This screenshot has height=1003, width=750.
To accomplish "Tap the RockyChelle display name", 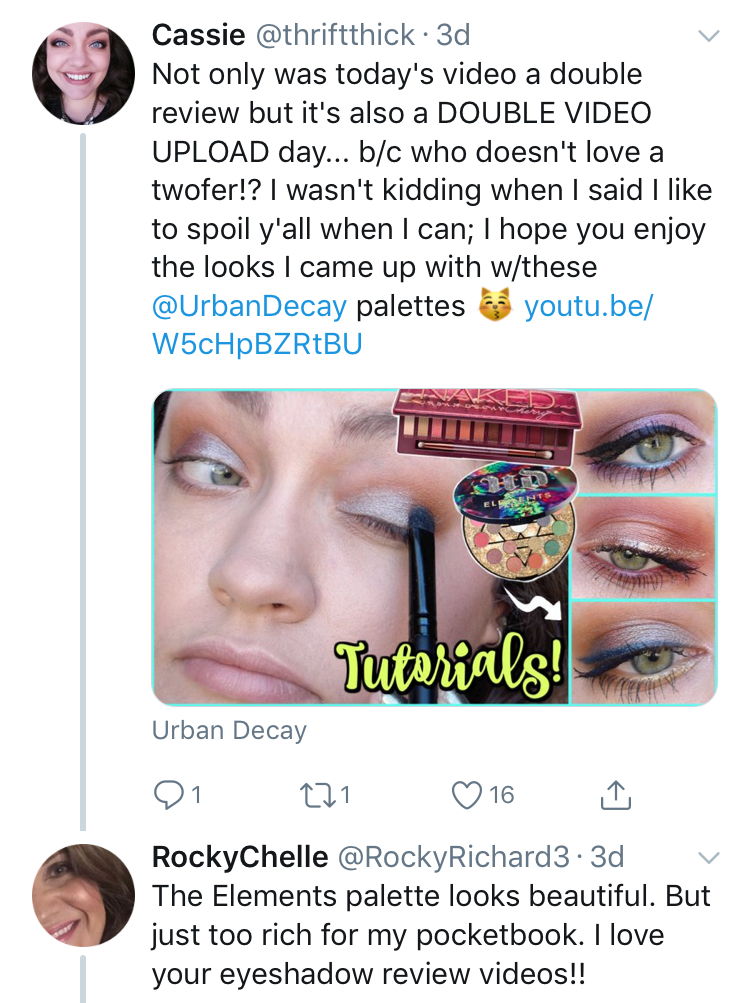I will pyautogui.click(x=239, y=858).
